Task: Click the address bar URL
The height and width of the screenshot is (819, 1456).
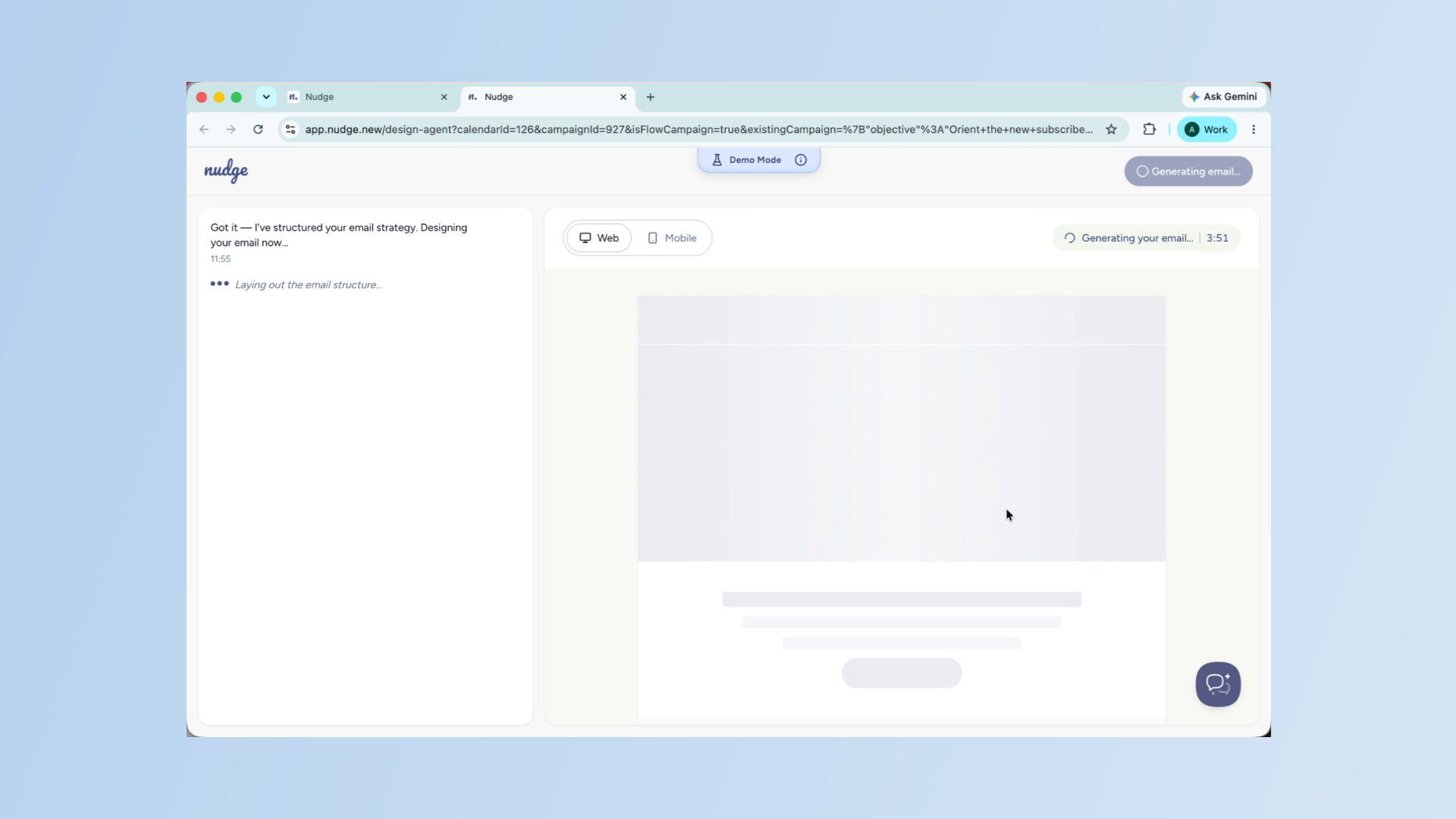Action: click(699, 130)
